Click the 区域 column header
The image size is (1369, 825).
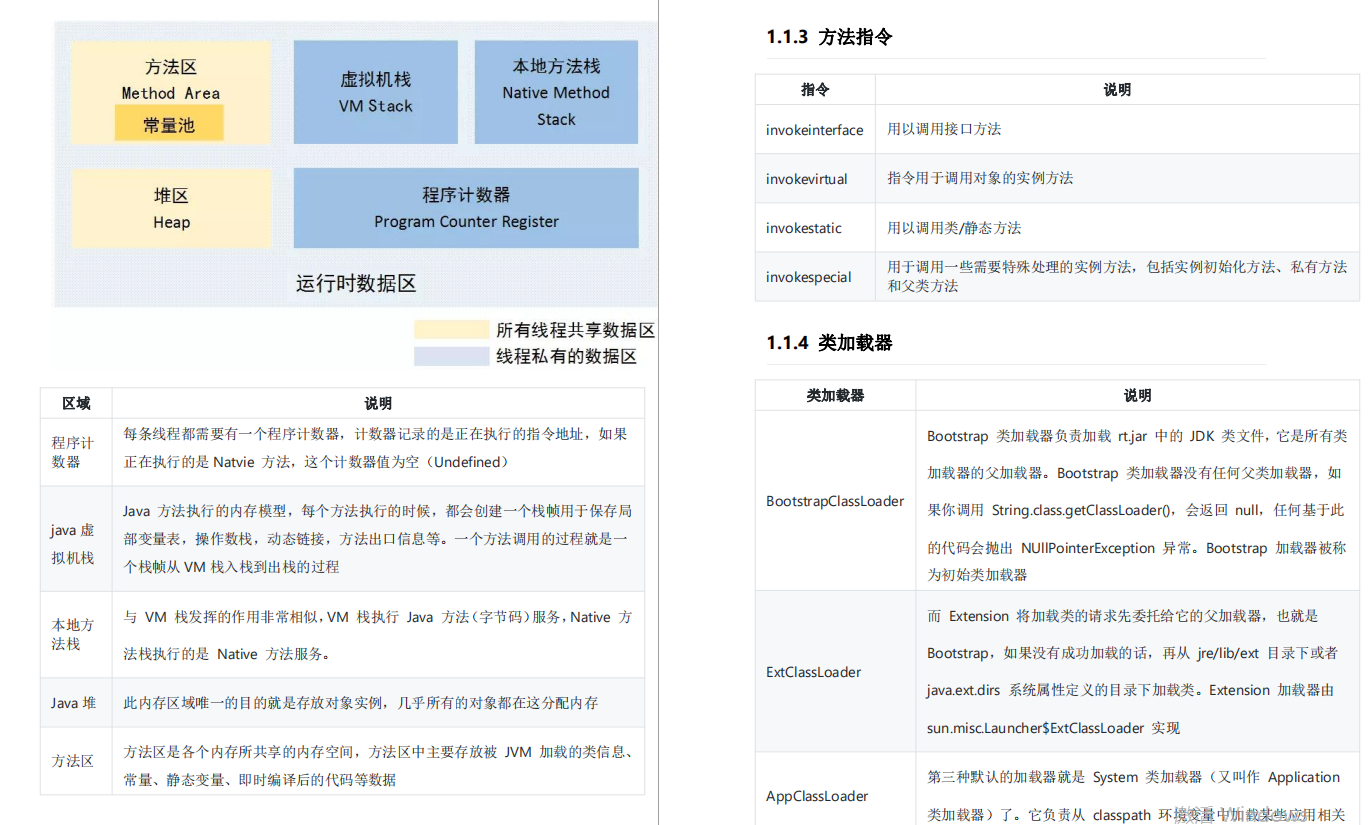click(76, 403)
